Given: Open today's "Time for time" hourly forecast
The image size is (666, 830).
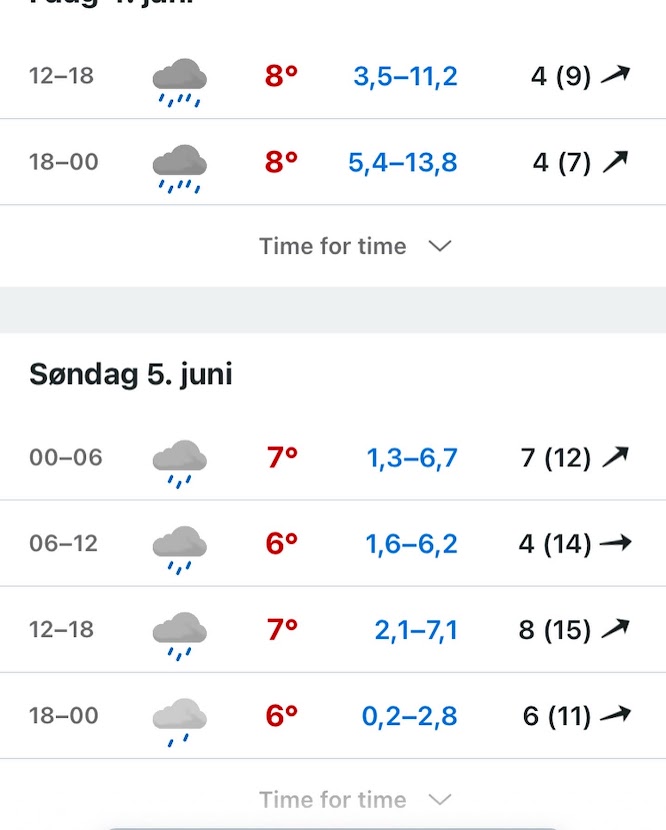Looking at the screenshot, I should point(333,246).
